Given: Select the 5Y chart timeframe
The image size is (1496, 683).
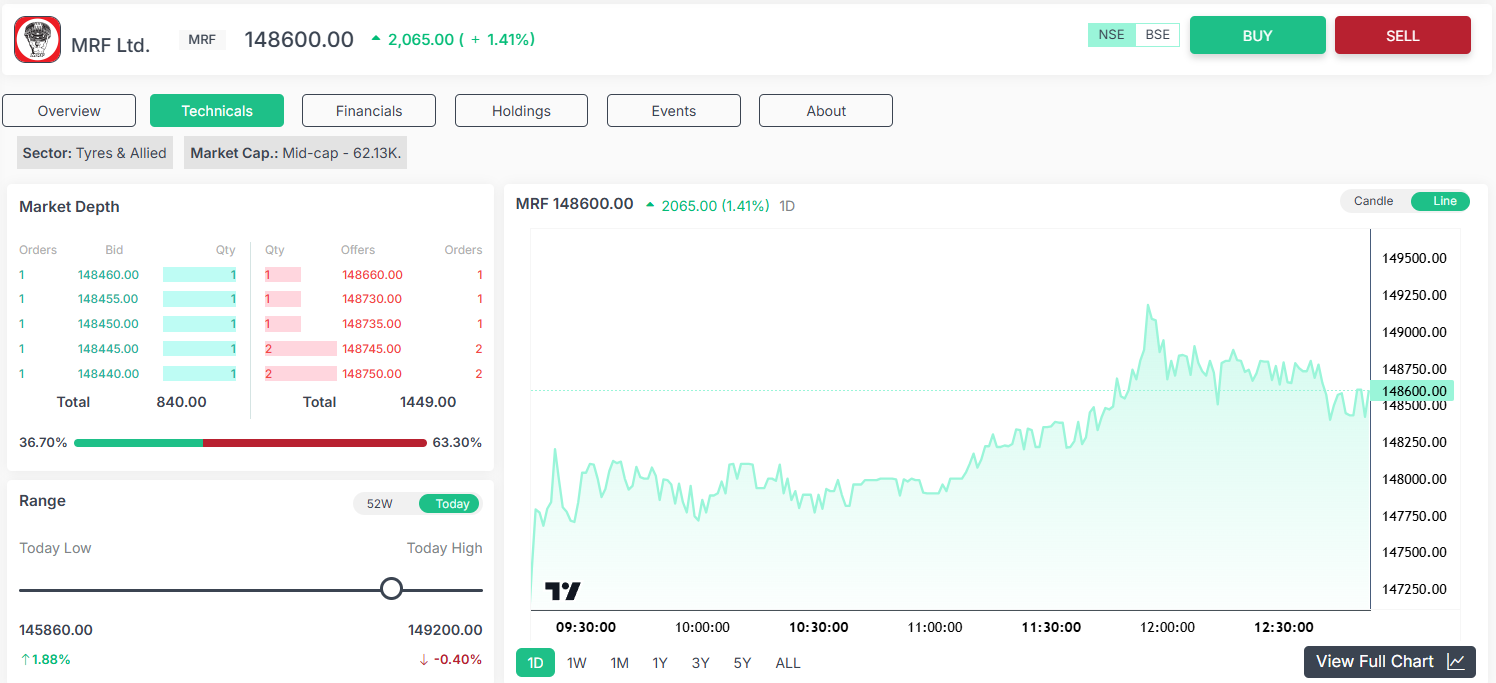Looking at the screenshot, I should coord(742,663).
